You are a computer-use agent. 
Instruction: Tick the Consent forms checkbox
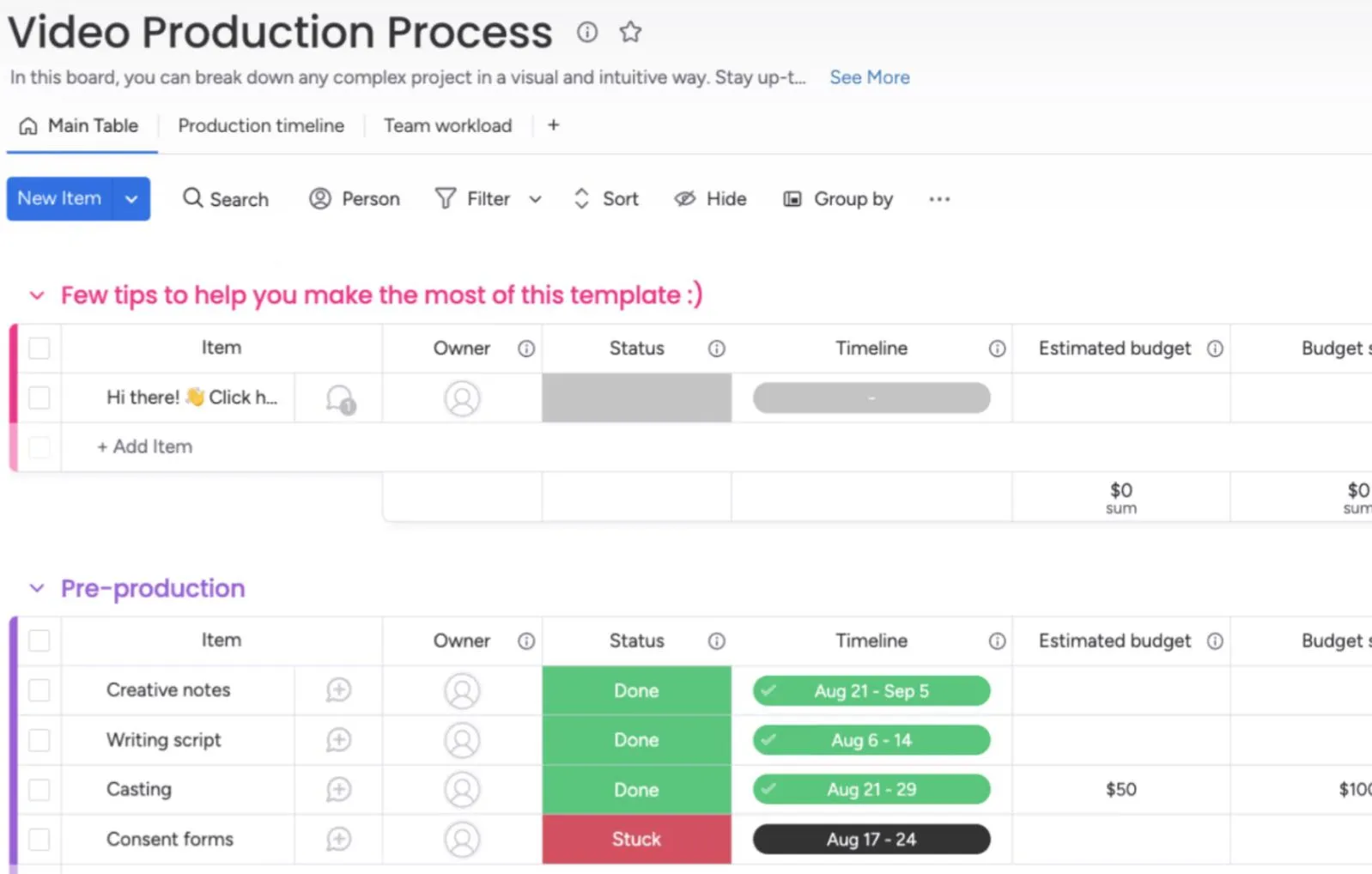click(39, 840)
